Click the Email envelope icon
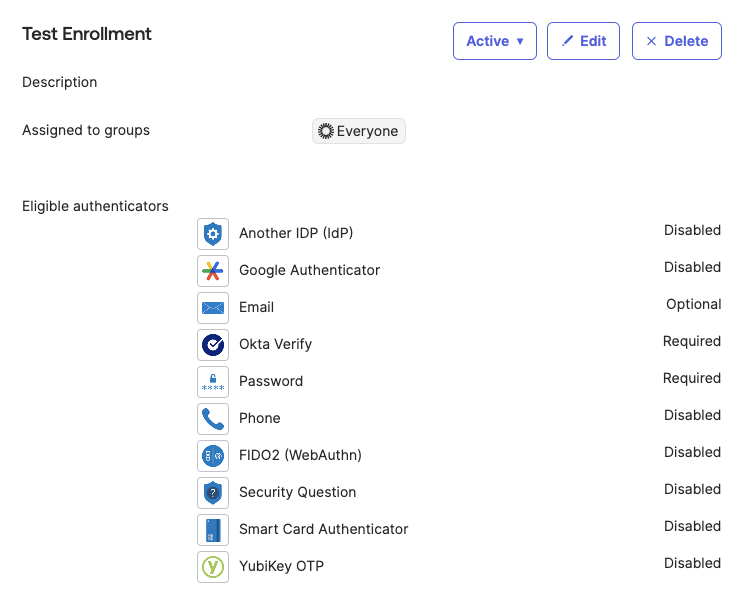 click(x=212, y=308)
